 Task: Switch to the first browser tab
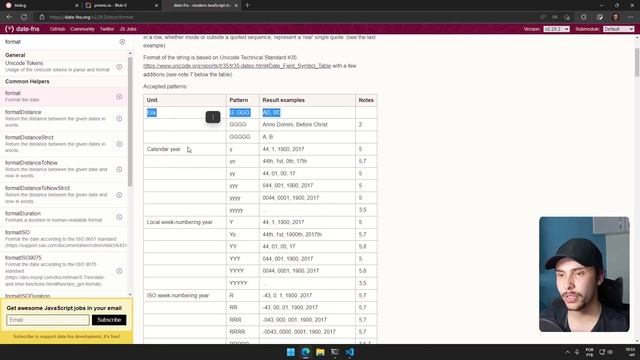(x=41, y=5)
